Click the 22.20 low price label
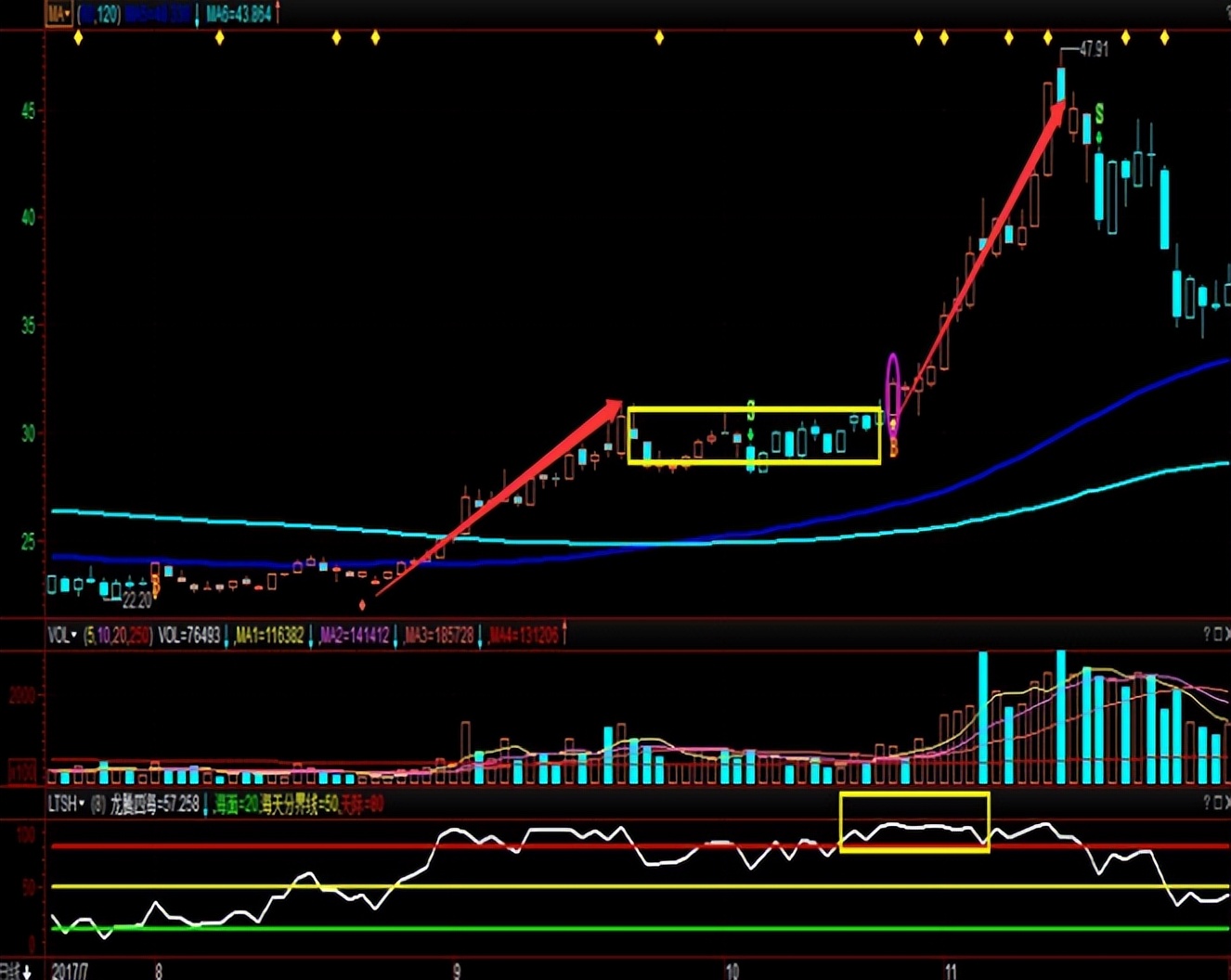 click(136, 600)
